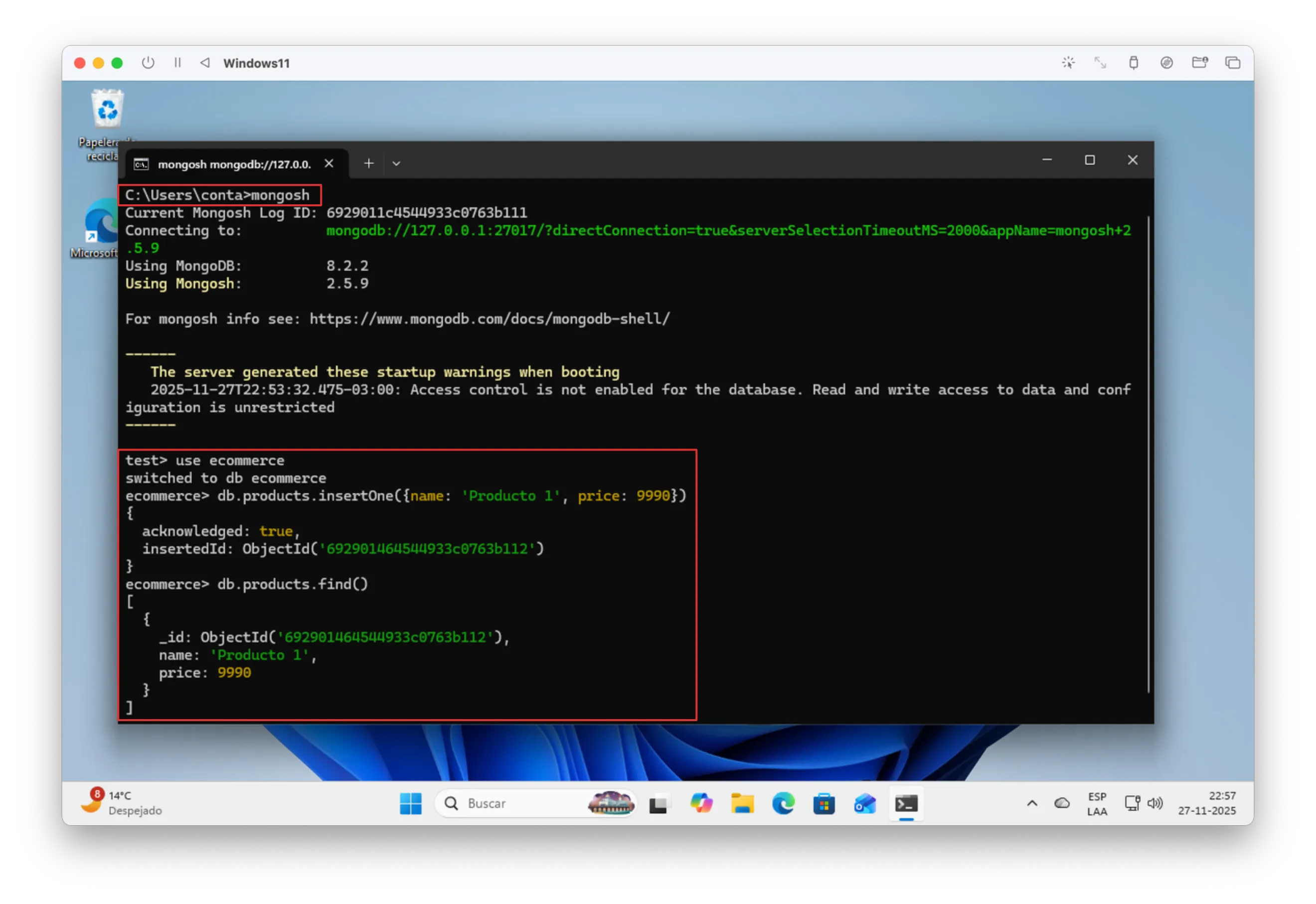Pause the Windows11 virtual machine
Viewport: 1316px width, 904px height.
(177, 63)
